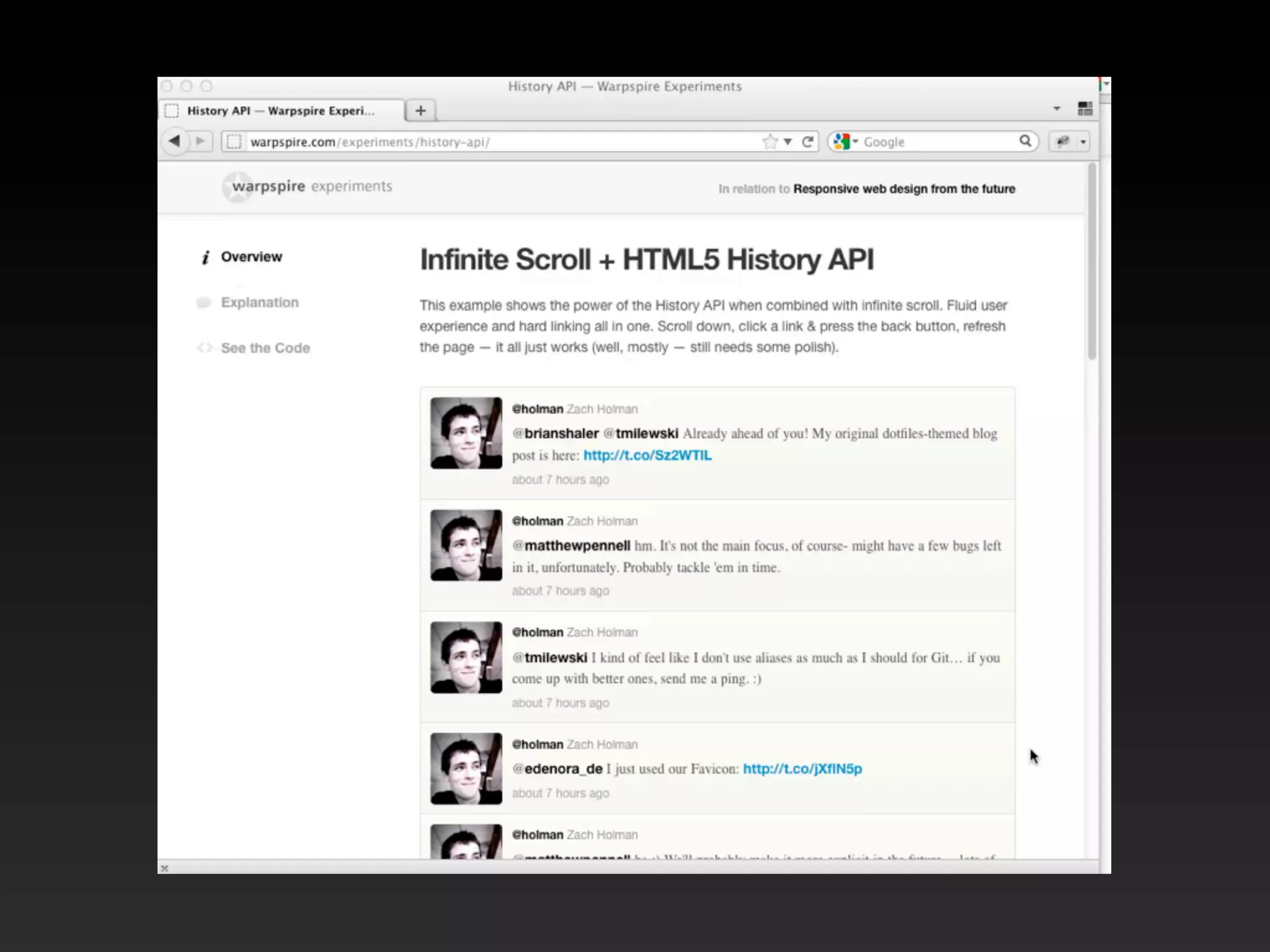Bookmark page using star icon
The height and width of the screenshot is (952, 1270).
770,142
